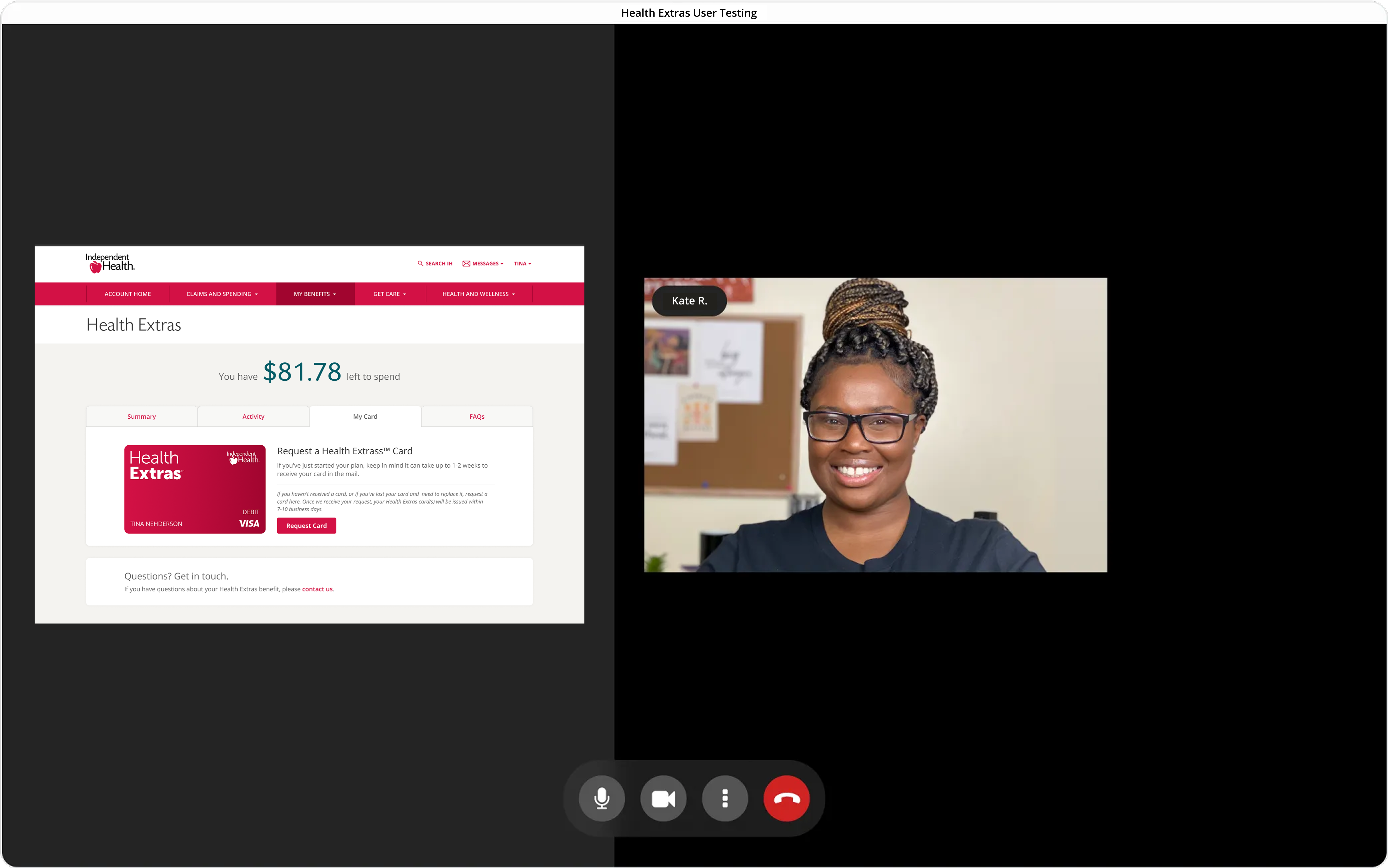Click the Independent Health logo
1388x868 pixels.
coord(110,263)
